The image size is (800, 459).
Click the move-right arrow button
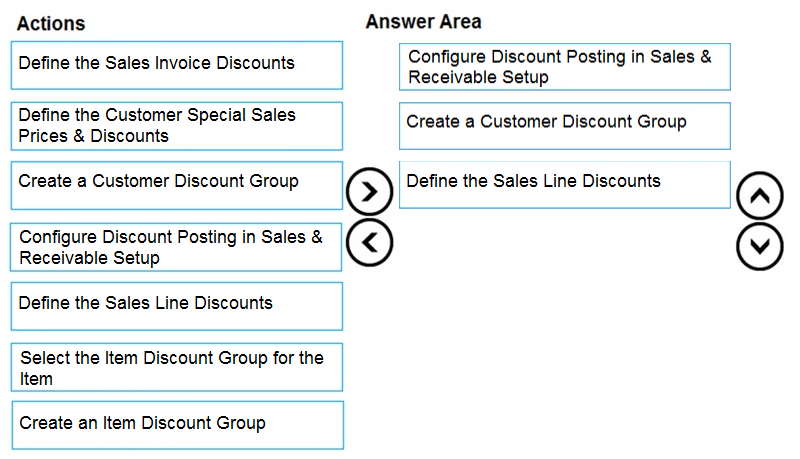[x=369, y=191]
